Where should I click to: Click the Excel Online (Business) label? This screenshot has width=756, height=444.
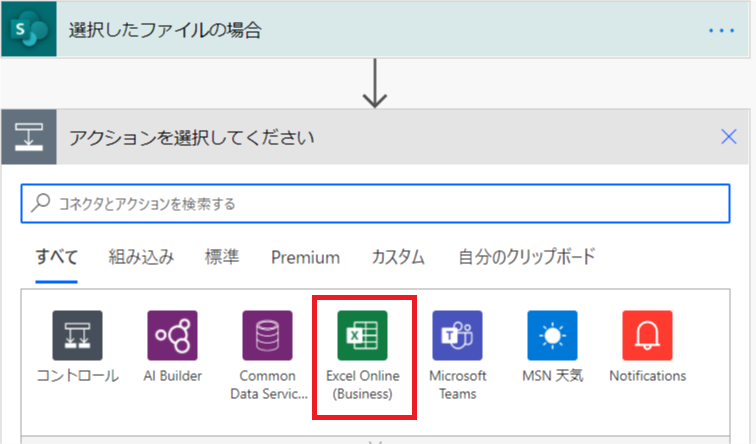(363, 385)
